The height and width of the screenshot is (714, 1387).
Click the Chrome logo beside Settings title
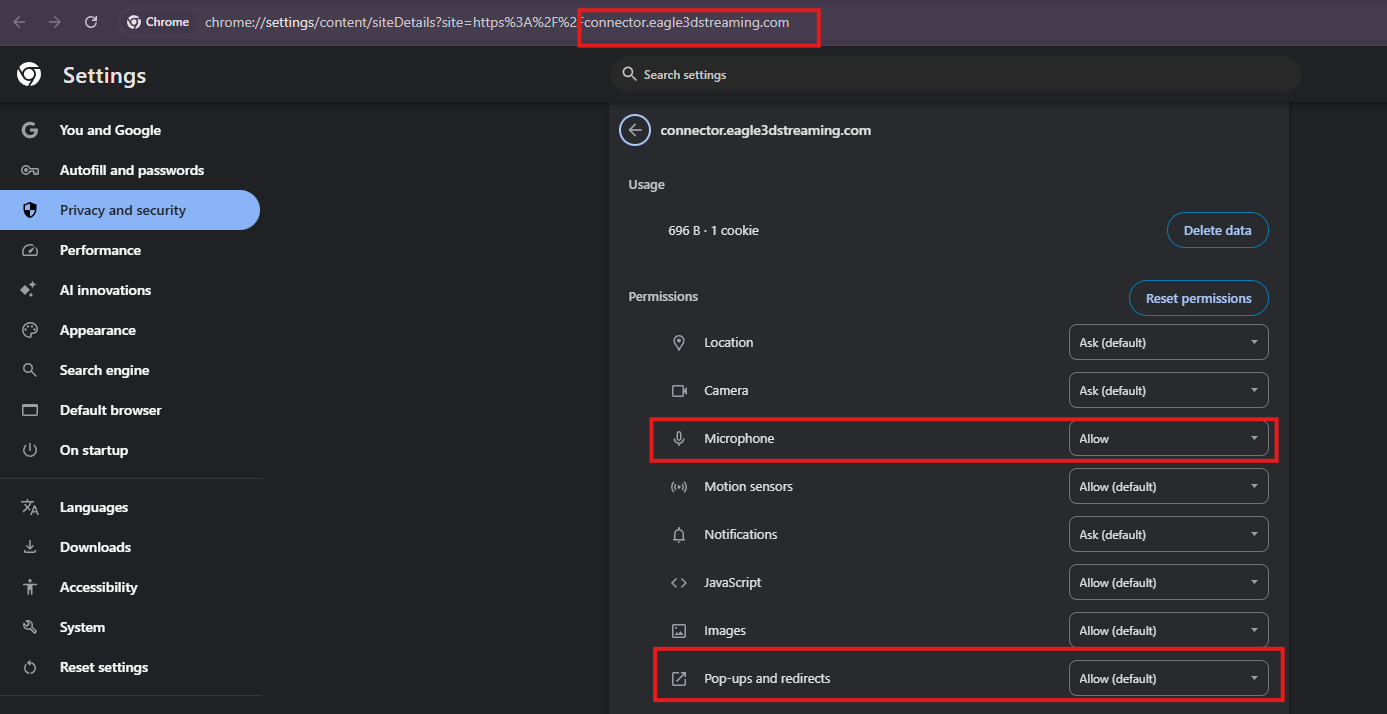[x=30, y=75]
